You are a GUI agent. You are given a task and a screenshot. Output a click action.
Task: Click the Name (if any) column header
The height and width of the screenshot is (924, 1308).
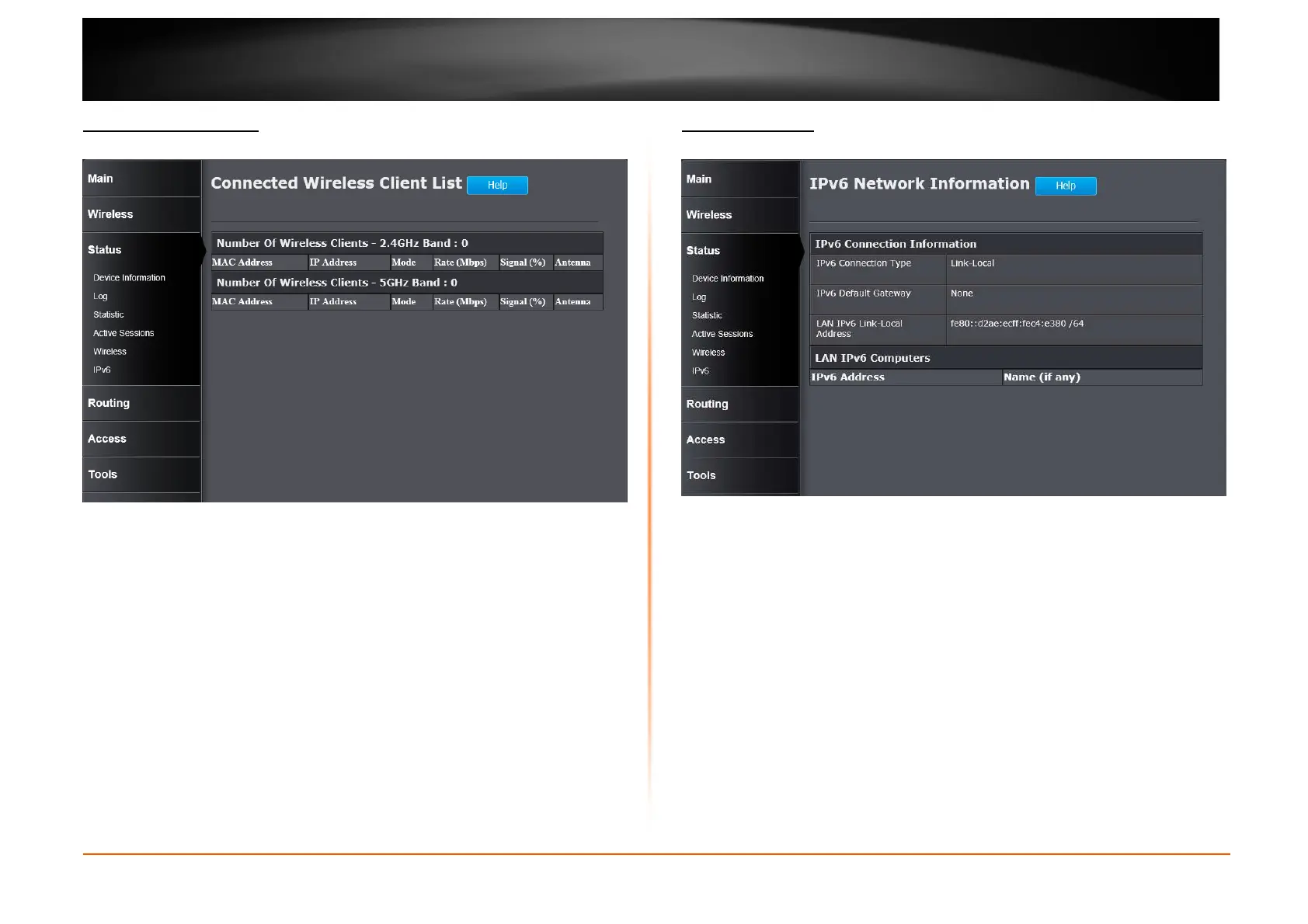click(1102, 377)
